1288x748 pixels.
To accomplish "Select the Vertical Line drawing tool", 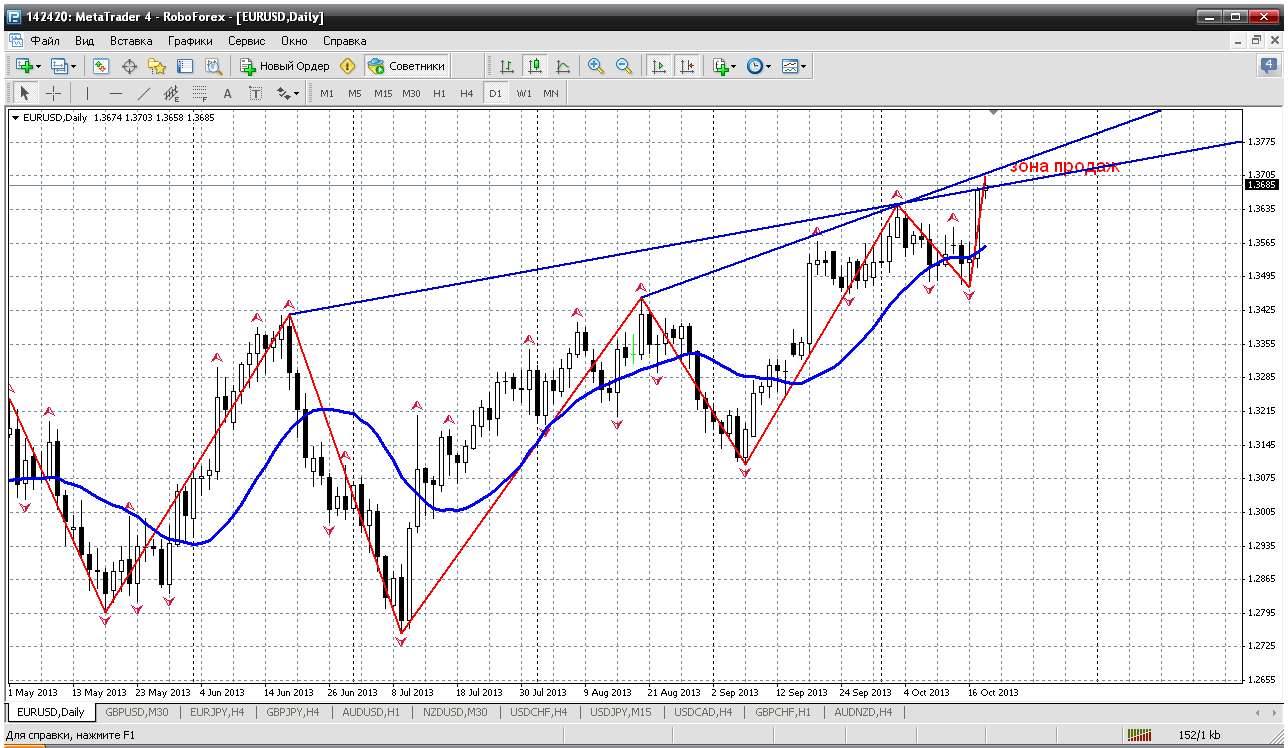I will pos(88,93).
